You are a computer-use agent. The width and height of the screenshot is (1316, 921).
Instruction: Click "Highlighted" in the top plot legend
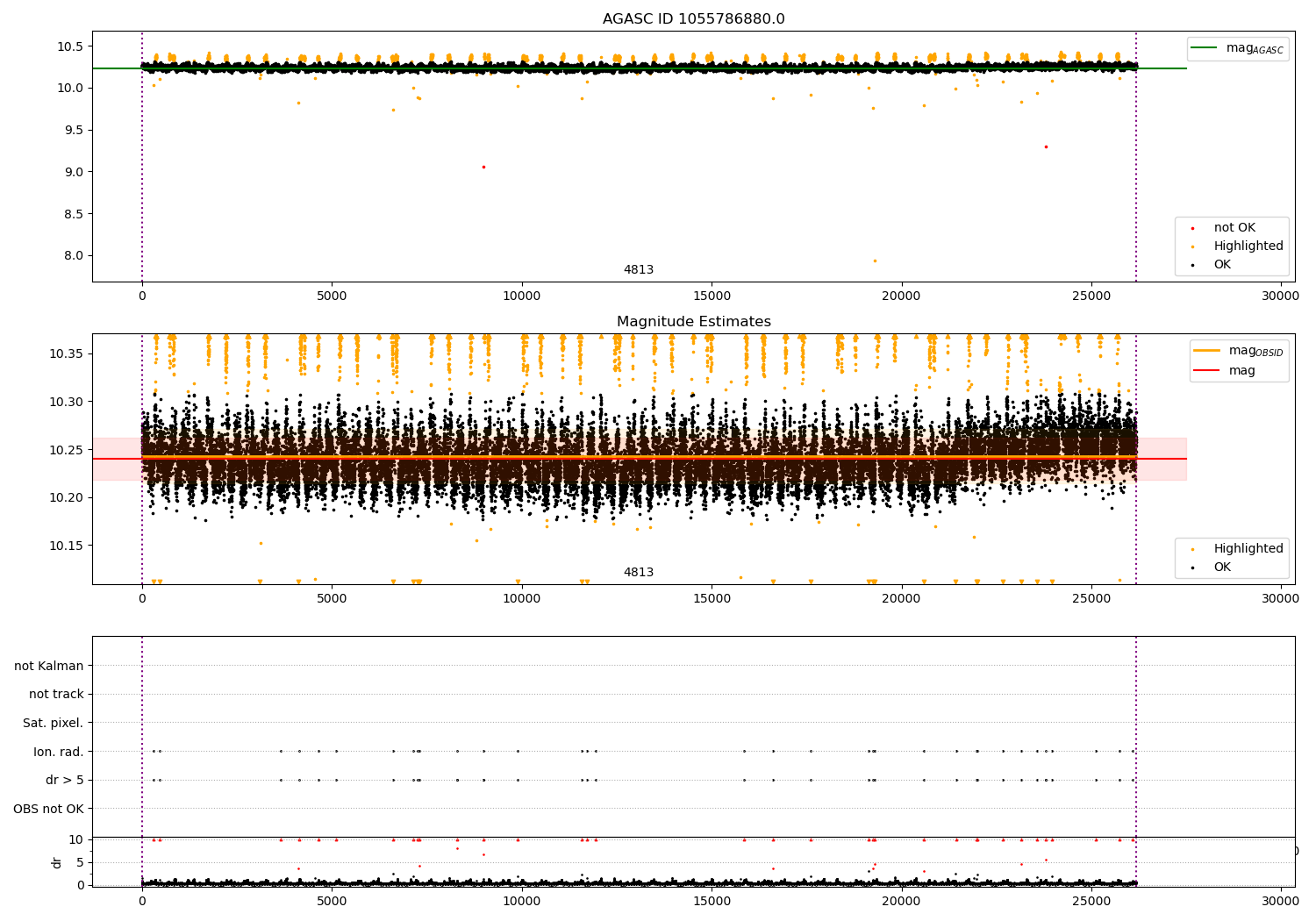coord(1236,246)
